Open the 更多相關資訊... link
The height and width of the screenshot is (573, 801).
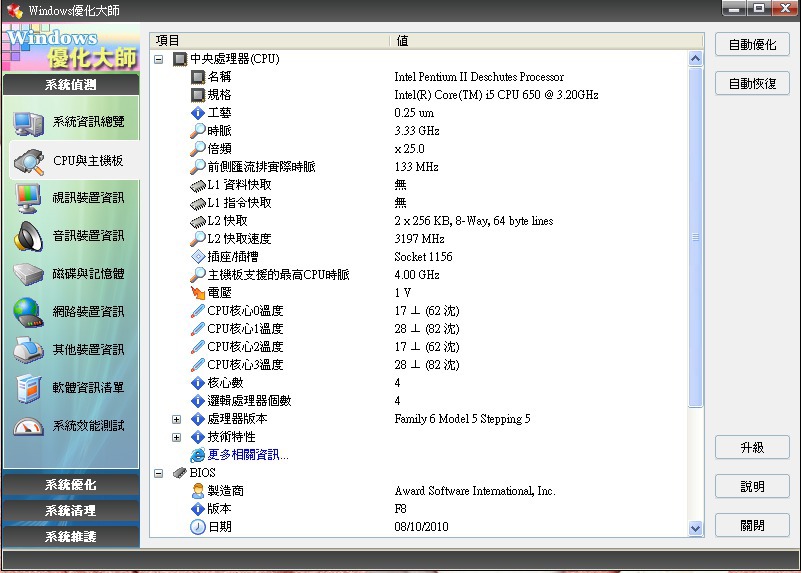247,455
